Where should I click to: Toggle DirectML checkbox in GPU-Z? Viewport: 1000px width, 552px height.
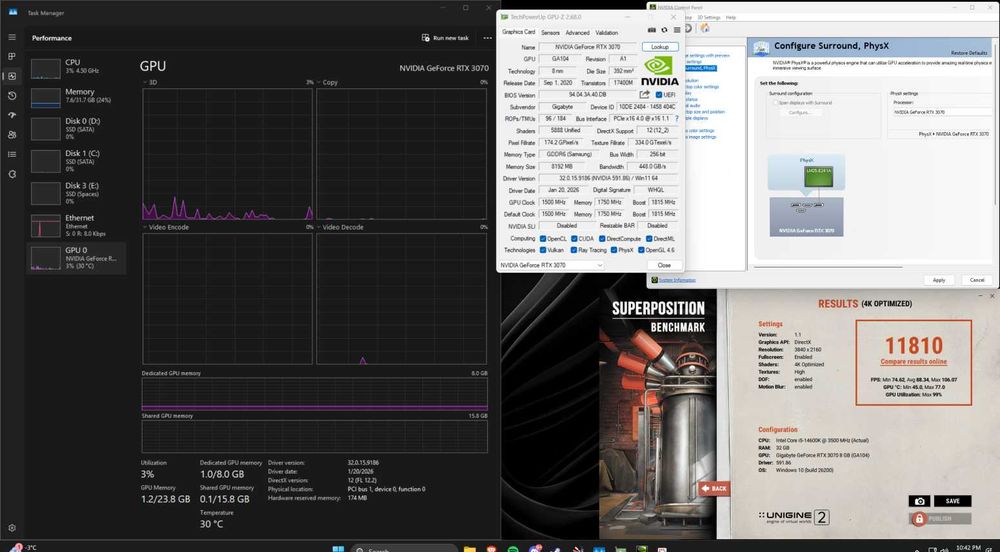click(649, 238)
